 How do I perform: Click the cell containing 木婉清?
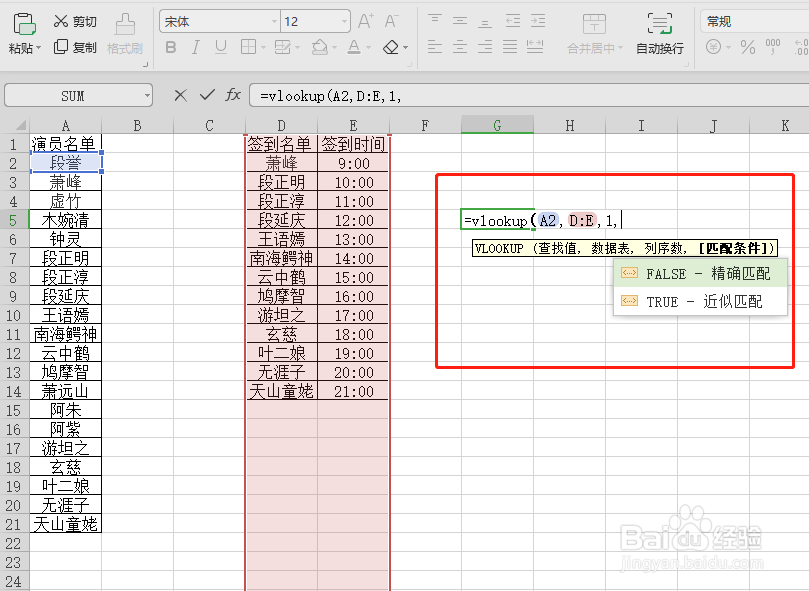pos(66,220)
